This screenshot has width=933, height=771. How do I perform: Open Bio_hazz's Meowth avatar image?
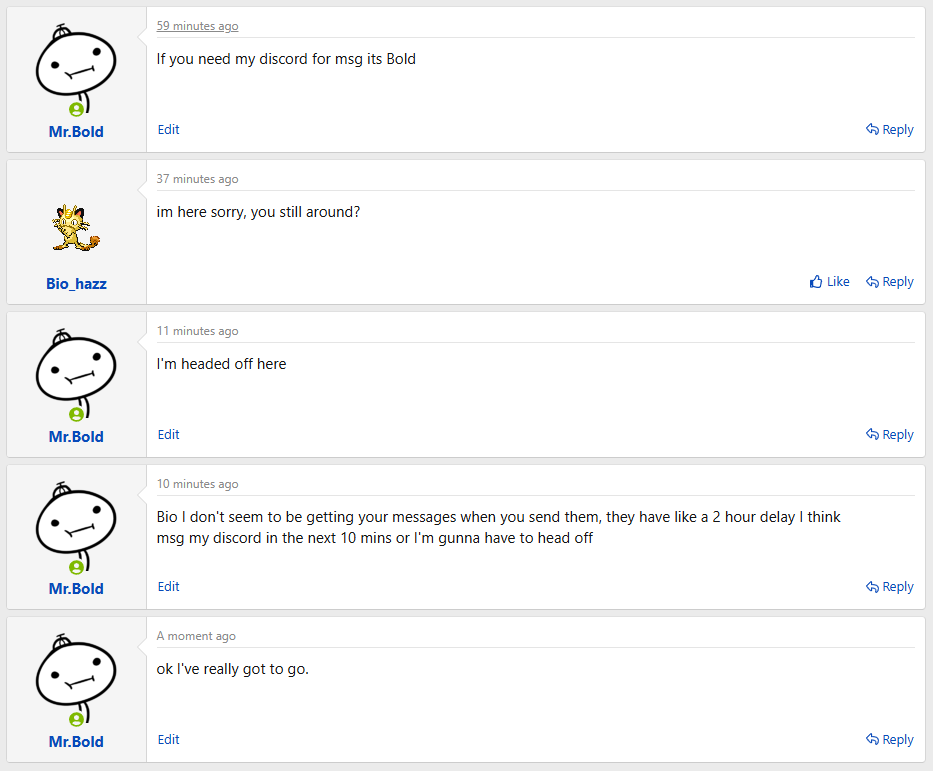(76, 227)
